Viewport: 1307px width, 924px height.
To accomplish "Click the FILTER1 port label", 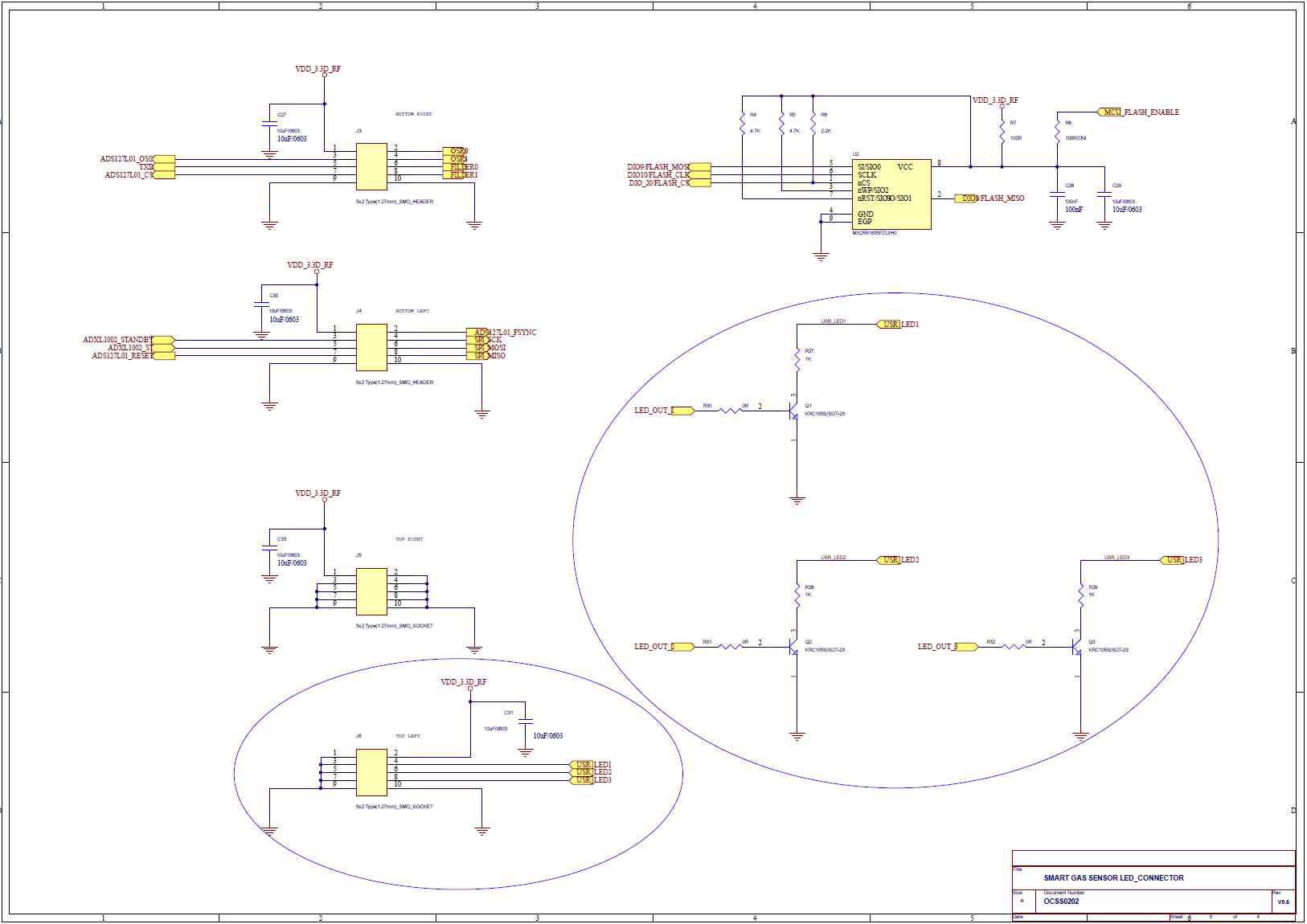I will click(x=461, y=175).
